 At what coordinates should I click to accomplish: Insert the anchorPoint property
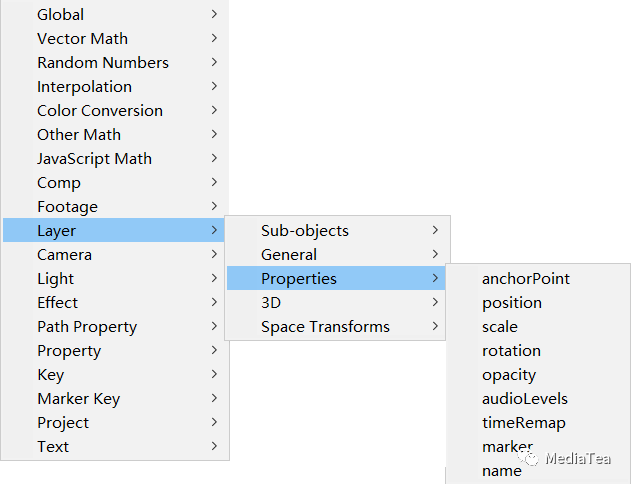pyautogui.click(x=525, y=279)
